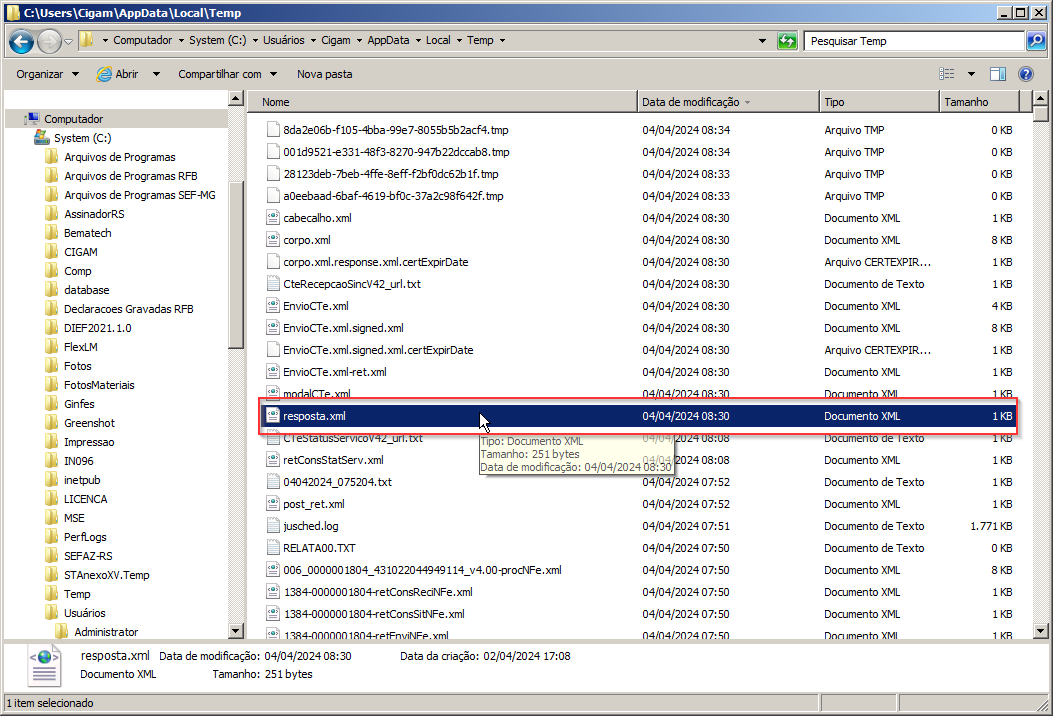Click the Back navigation arrow button
The width and height of the screenshot is (1053, 716).
tap(21, 42)
